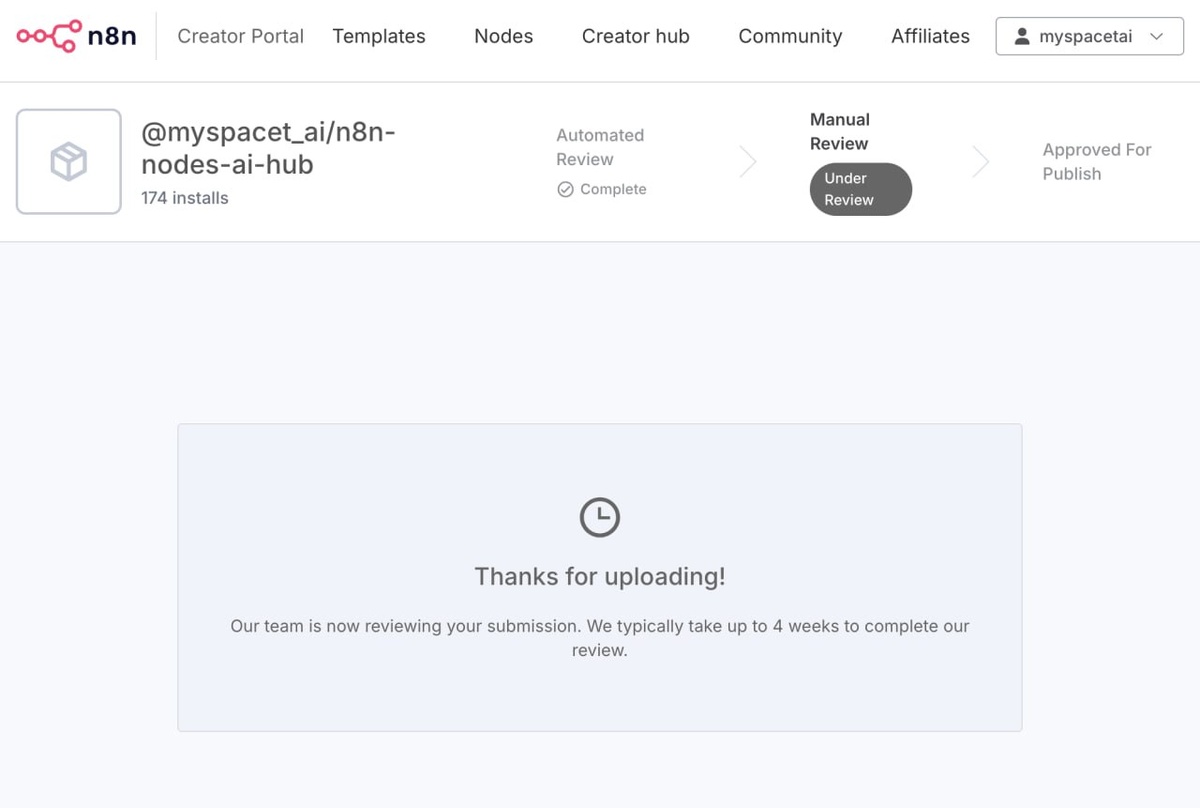This screenshot has width=1200, height=808.
Task: Click the 174 installs text
Action: coord(185,198)
